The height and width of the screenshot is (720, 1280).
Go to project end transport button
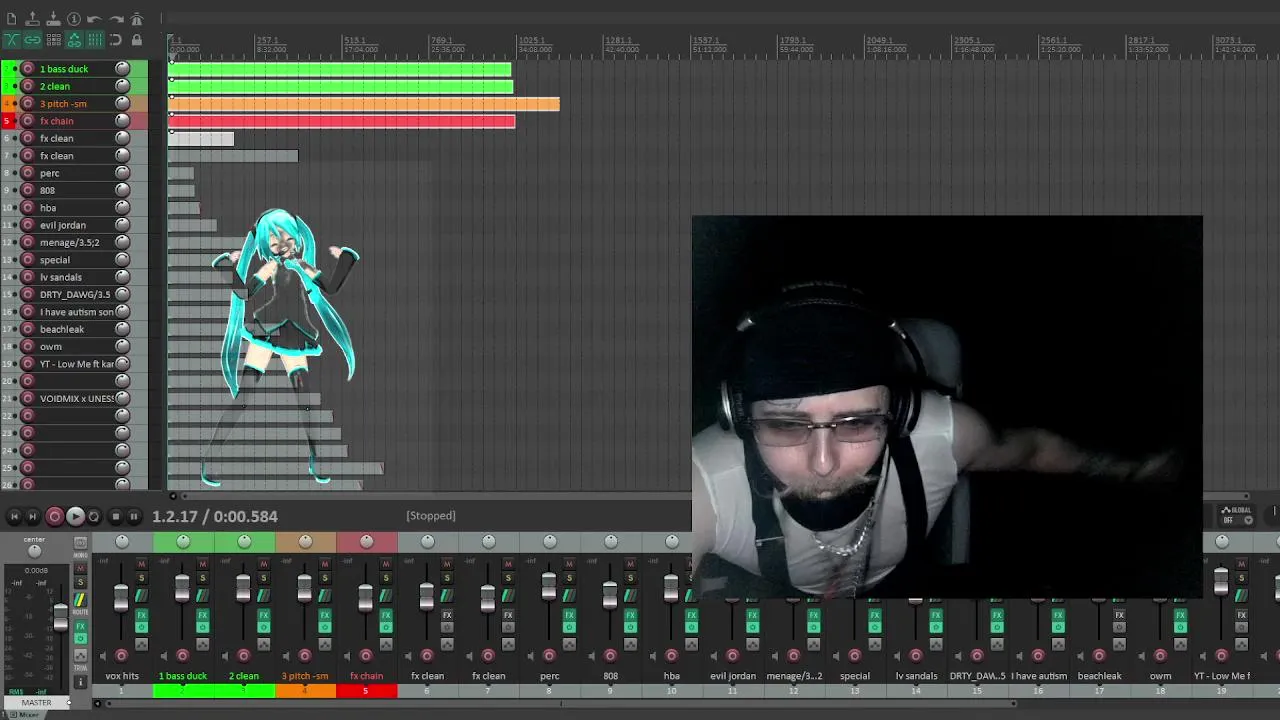(x=32, y=516)
